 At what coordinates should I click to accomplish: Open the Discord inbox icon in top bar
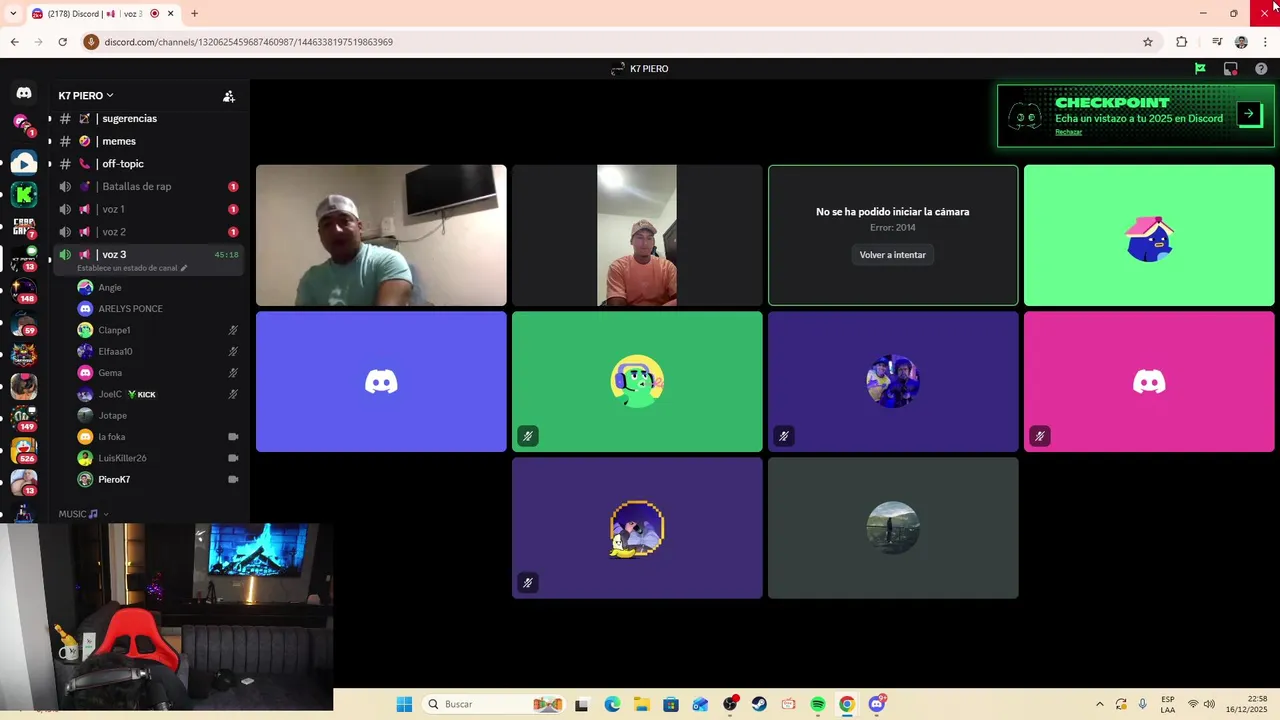click(1231, 69)
